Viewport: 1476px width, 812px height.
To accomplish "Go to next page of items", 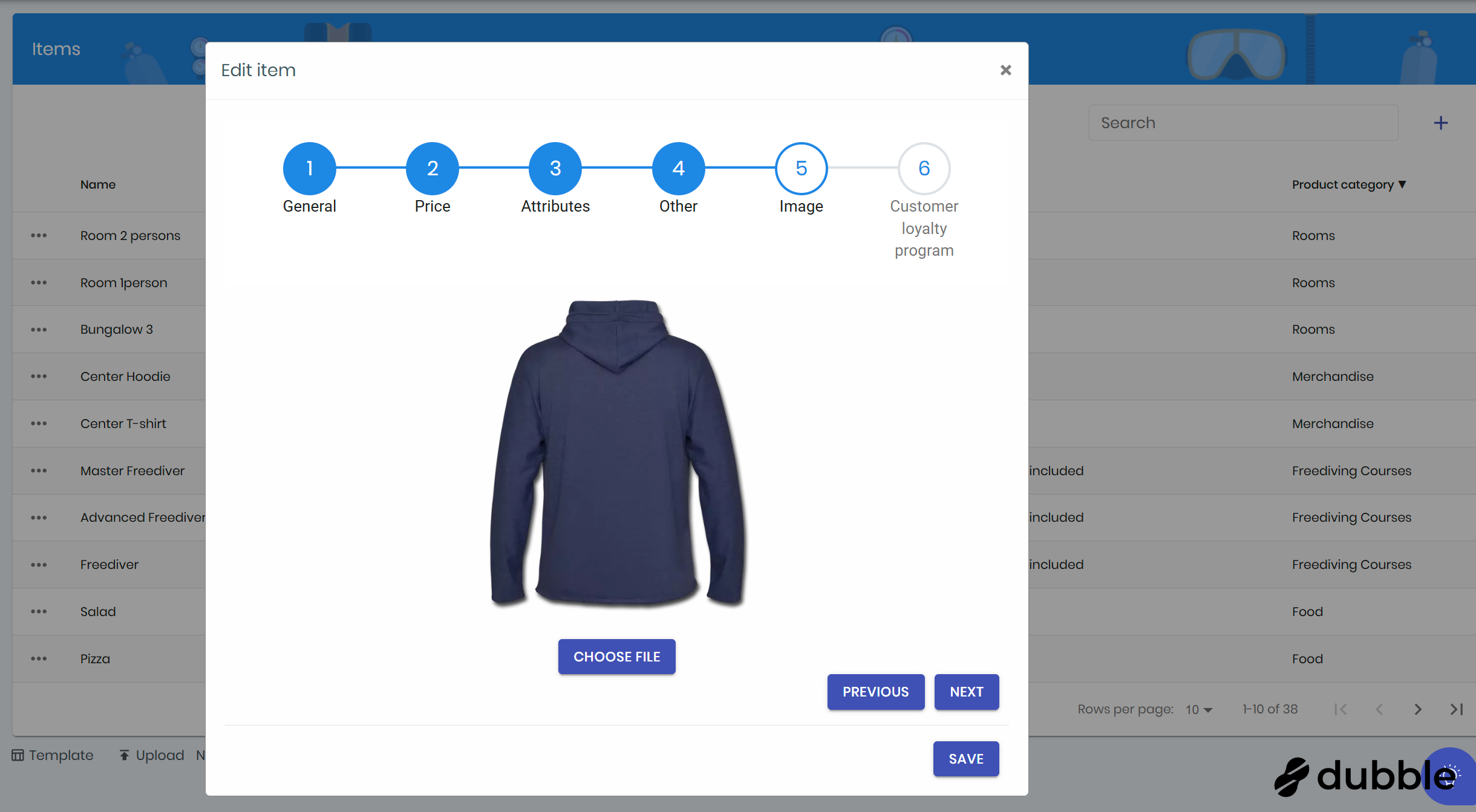I will coord(1418,709).
